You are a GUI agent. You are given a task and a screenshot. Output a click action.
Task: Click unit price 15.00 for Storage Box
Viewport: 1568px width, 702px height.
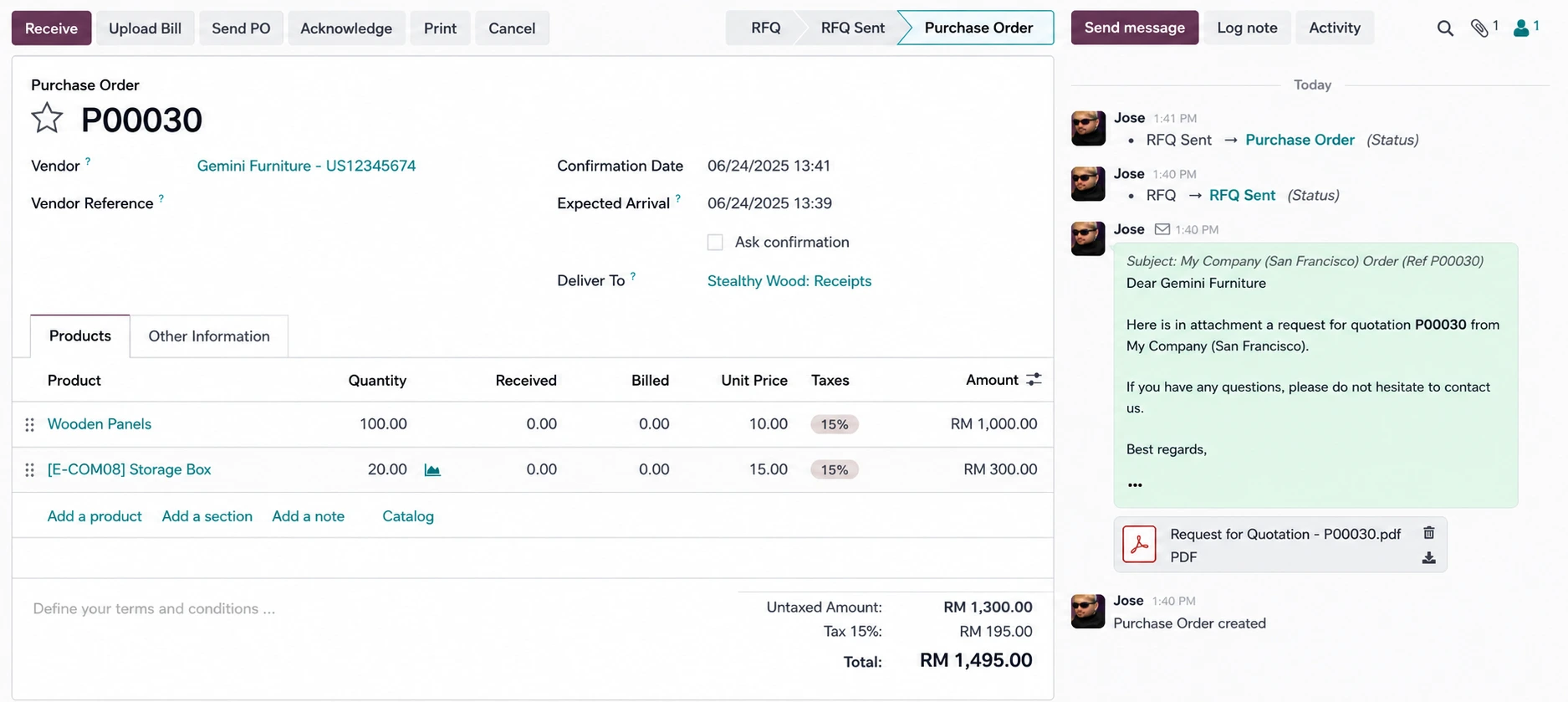[x=769, y=469]
